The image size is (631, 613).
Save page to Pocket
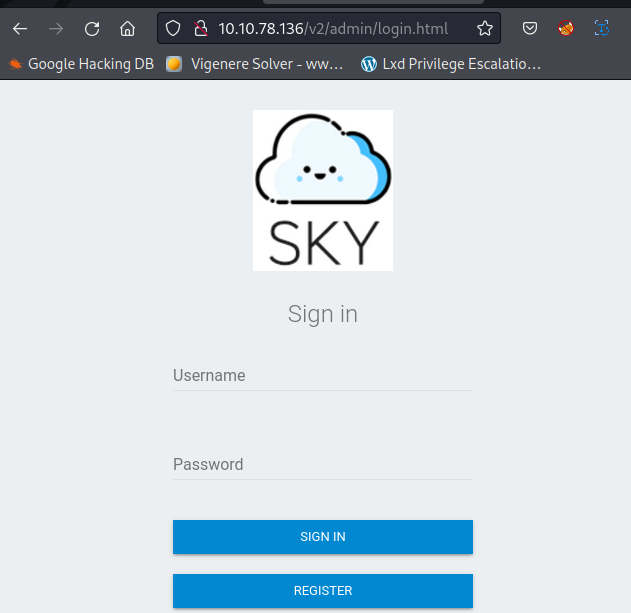click(x=530, y=29)
